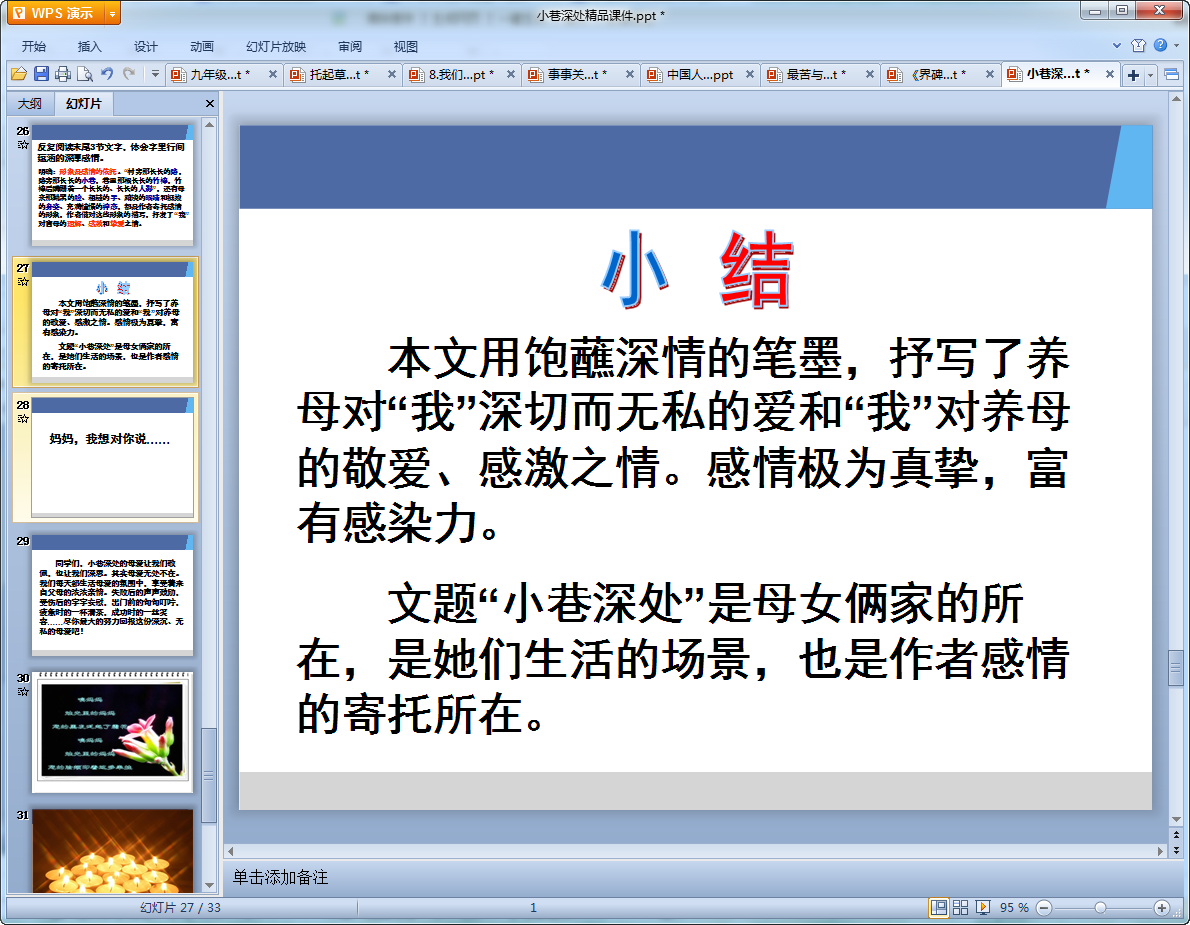Click the thumbnail pane scroll down arrow

(x=209, y=886)
